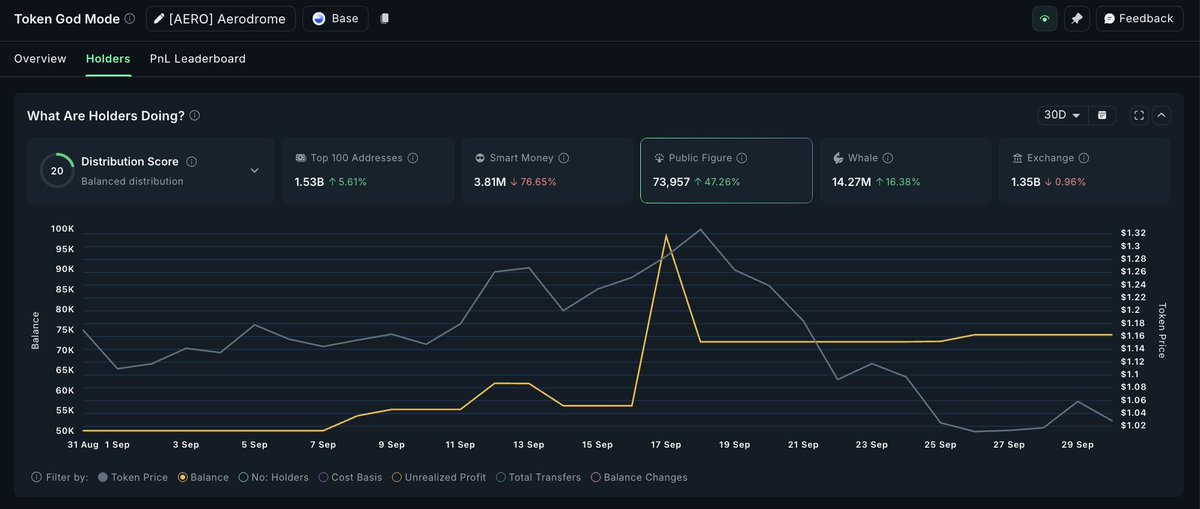Viewport: 1200px width, 509px height.
Task: Click info icon beside Exchange
Action: [1084, 158]
